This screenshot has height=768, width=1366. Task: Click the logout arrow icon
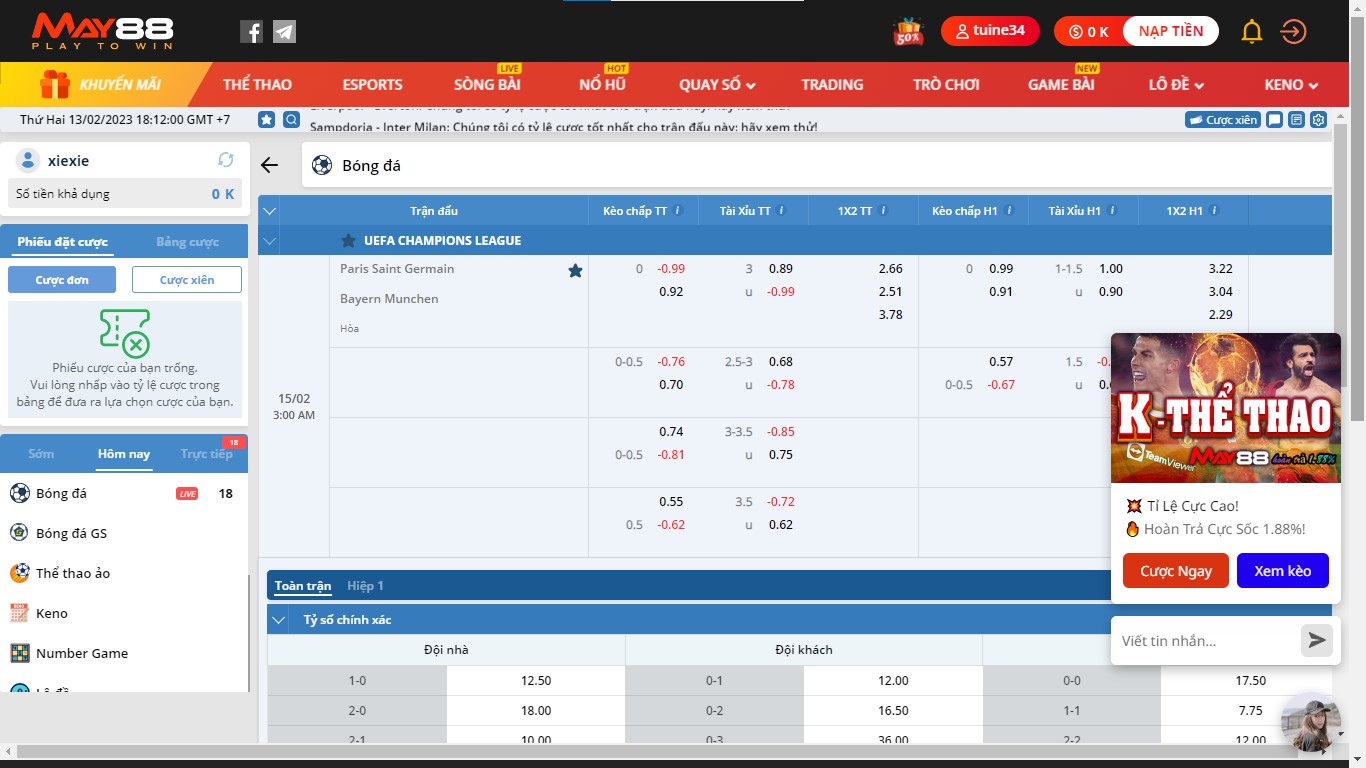click(x=1293, y=32)
